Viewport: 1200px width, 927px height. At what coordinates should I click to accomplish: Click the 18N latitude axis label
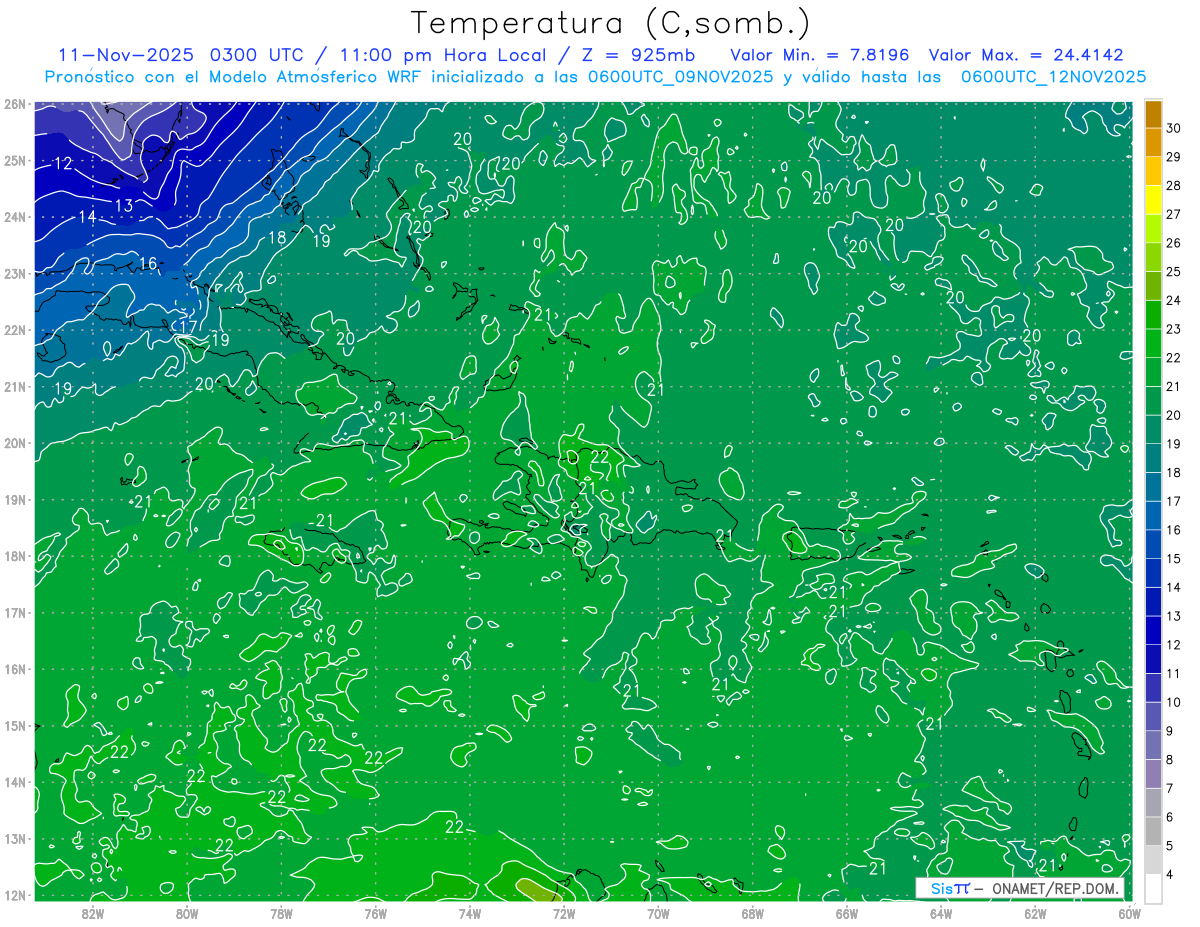[x=14, y=556]
